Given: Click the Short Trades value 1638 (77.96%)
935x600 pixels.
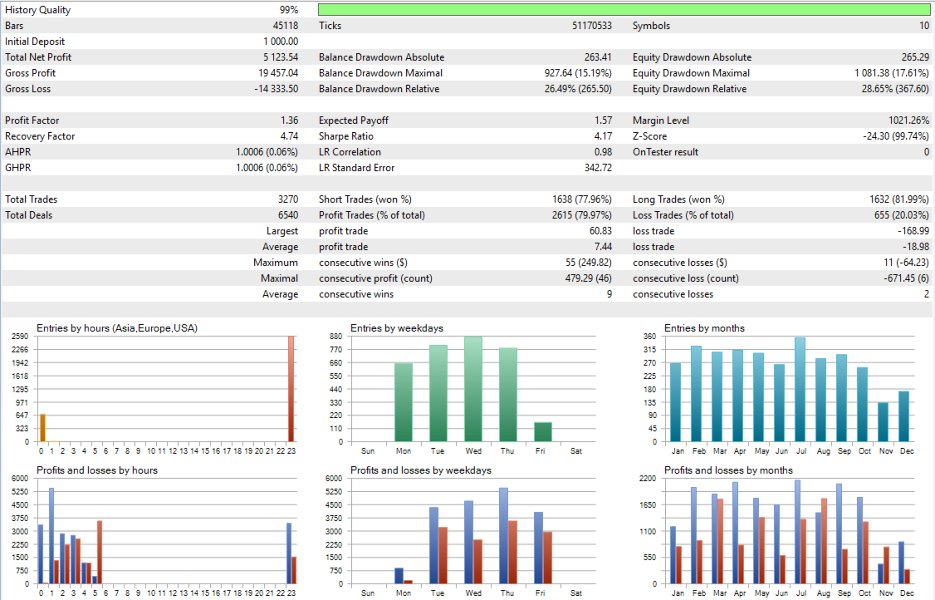Looking at the screenshot, I should click(582, 199).
